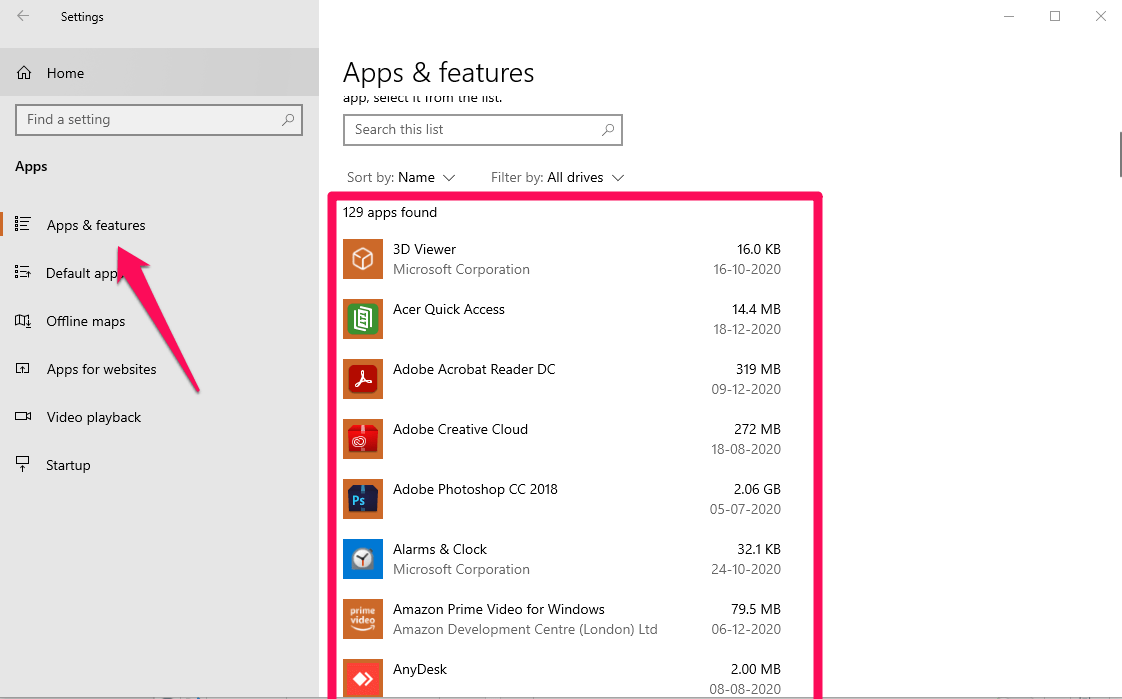Click the Video playback camera icon
The image size is (1122, 699).
point(23,416)
